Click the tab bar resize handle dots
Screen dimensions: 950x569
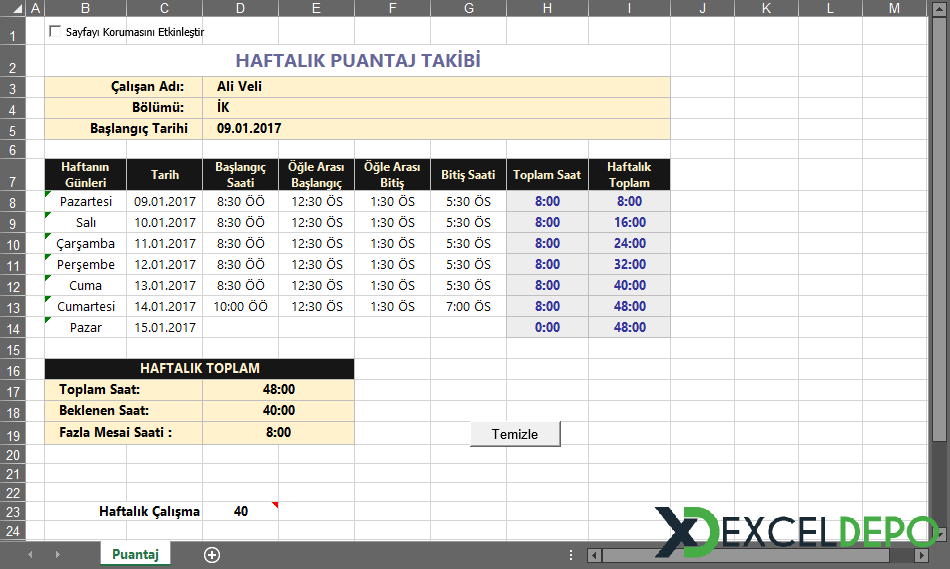(571, 555)
